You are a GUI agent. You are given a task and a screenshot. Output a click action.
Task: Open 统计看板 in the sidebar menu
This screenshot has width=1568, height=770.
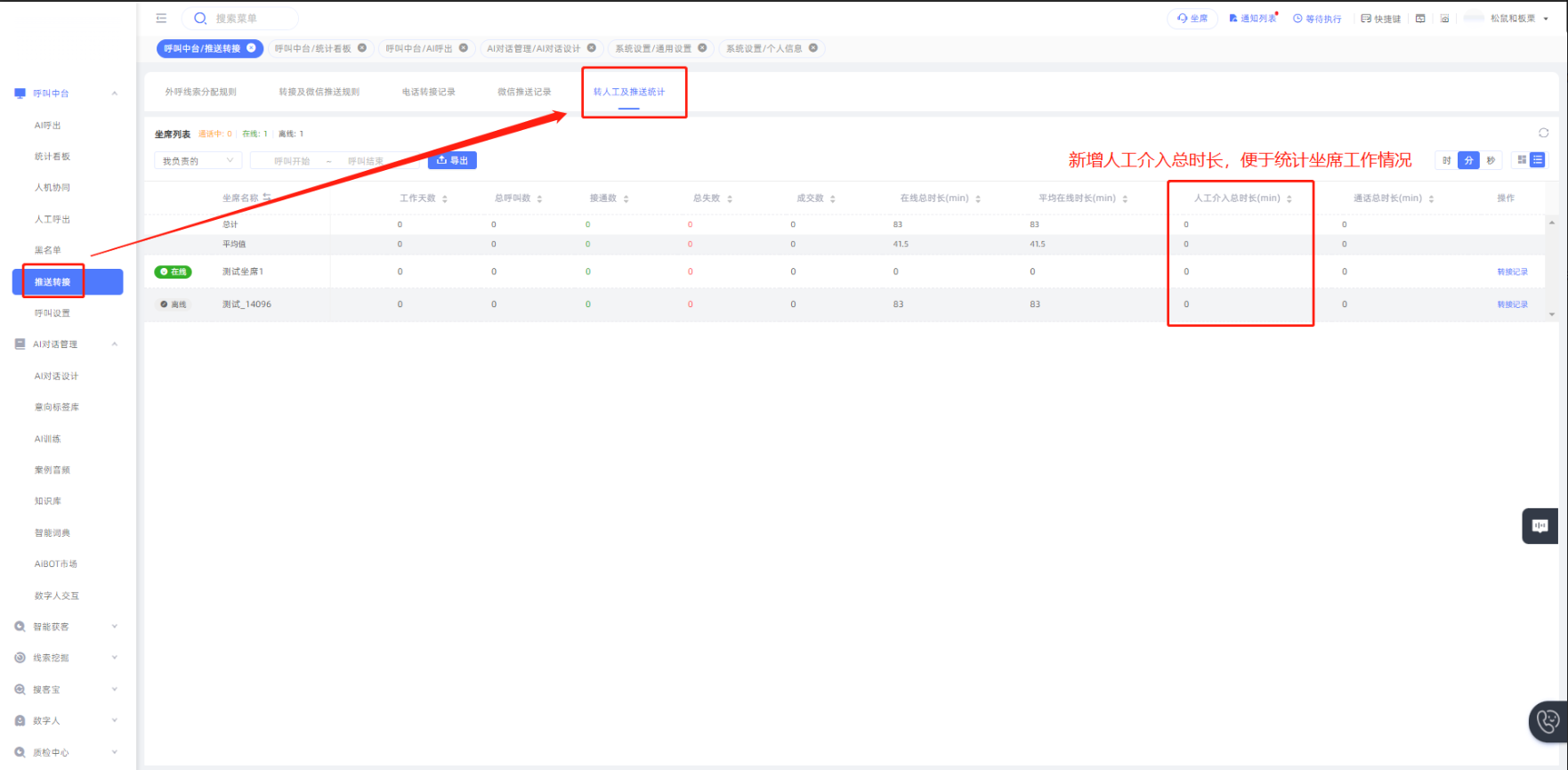[x=53, y=157]
